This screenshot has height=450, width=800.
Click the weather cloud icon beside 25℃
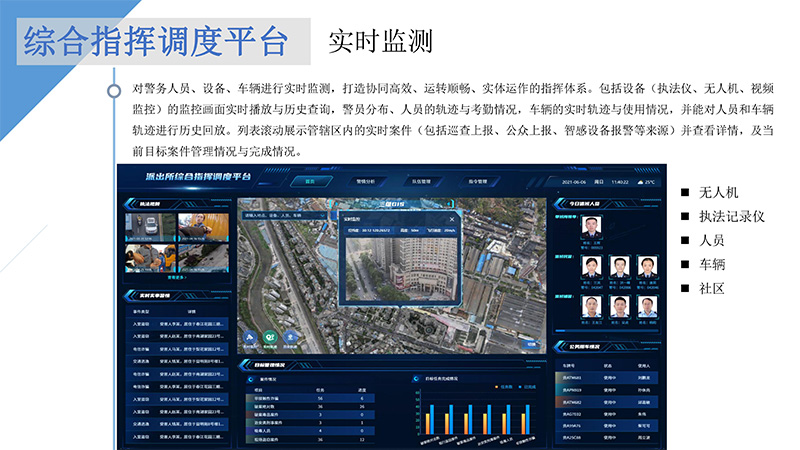tap(636, 182)
